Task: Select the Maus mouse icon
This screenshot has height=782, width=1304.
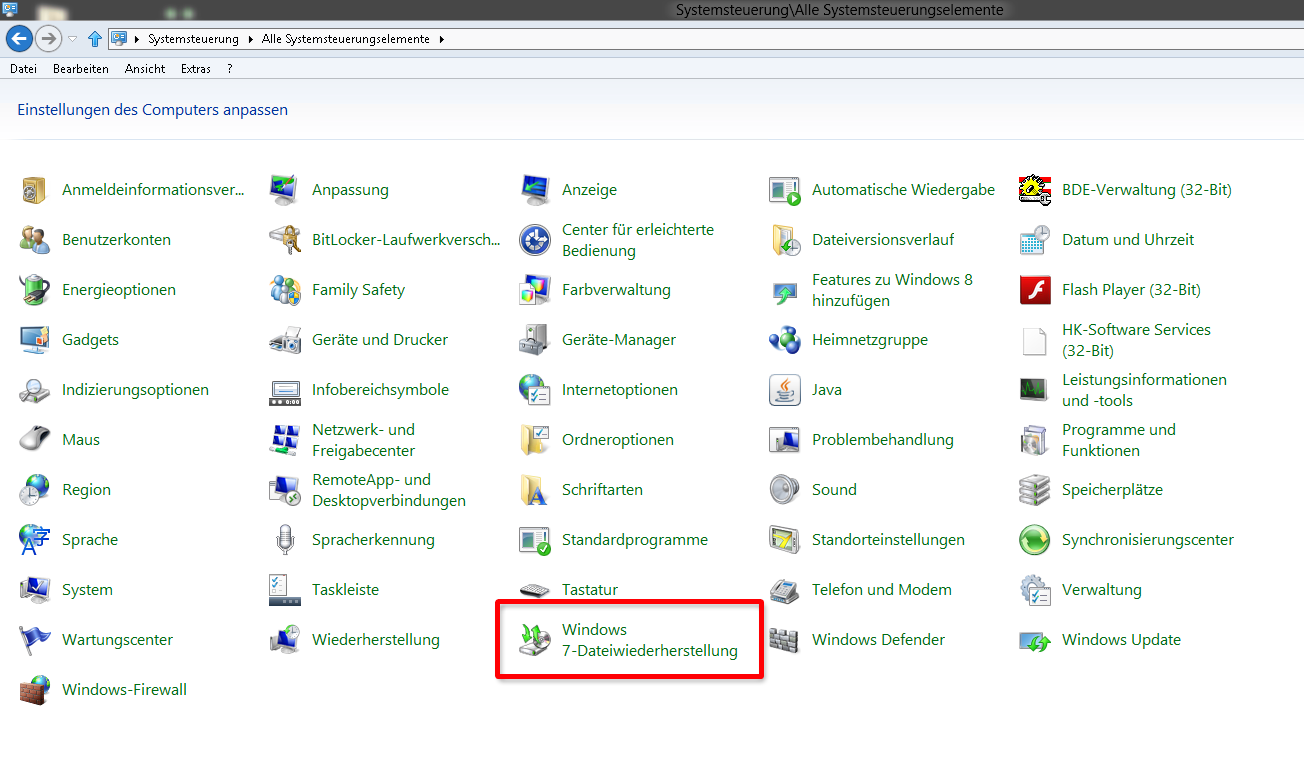Action: tap(35, 440)
